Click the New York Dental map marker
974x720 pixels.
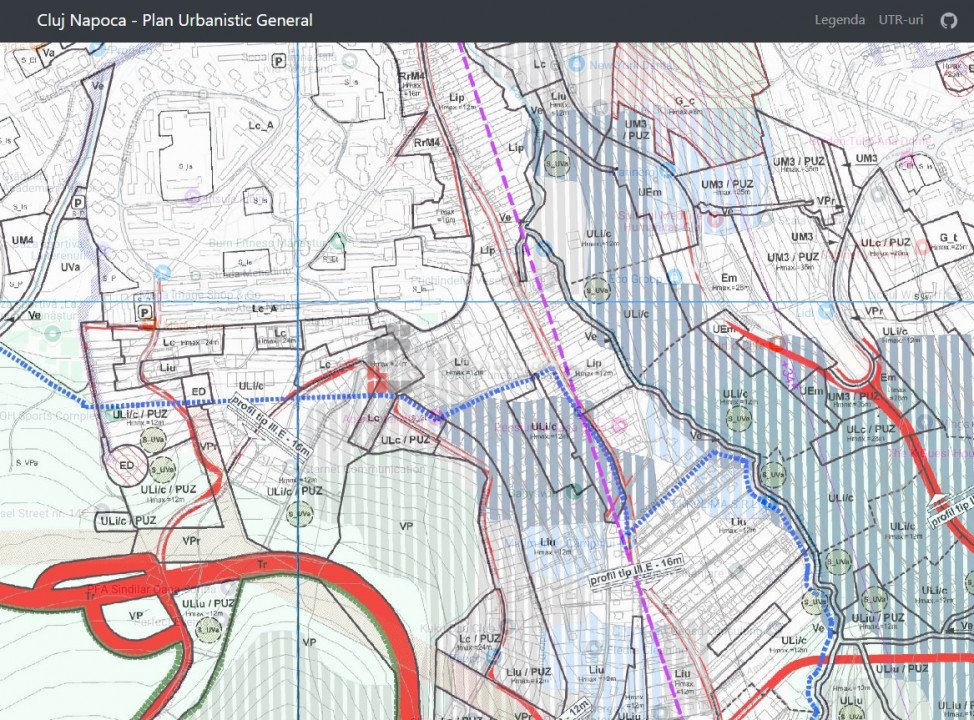coord(576,63)
